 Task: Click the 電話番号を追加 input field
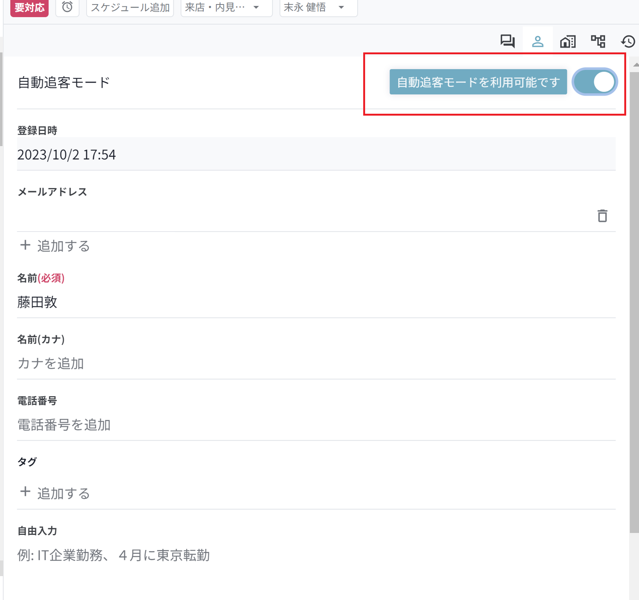tap(316, 425)
